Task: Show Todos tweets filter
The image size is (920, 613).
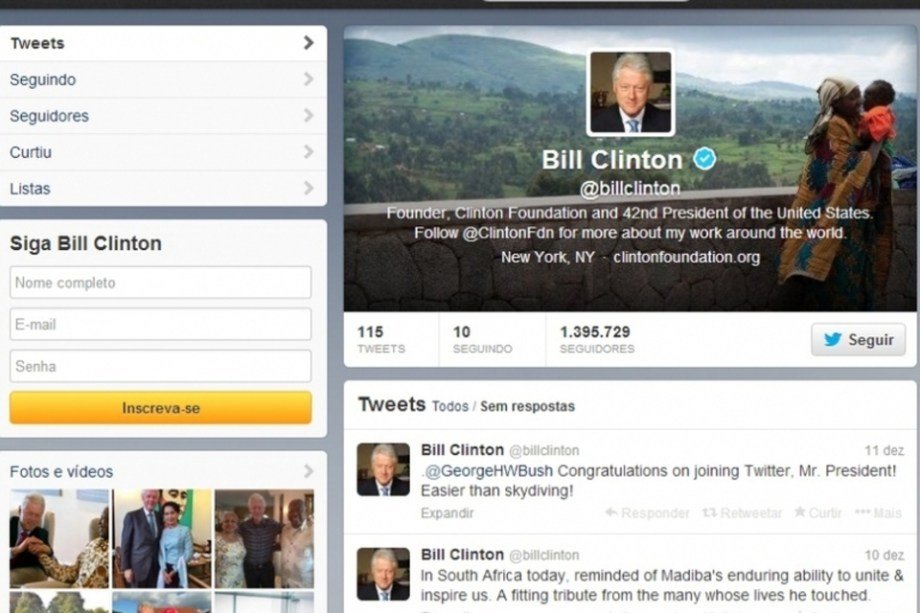Action: click(x=450, y=407)
